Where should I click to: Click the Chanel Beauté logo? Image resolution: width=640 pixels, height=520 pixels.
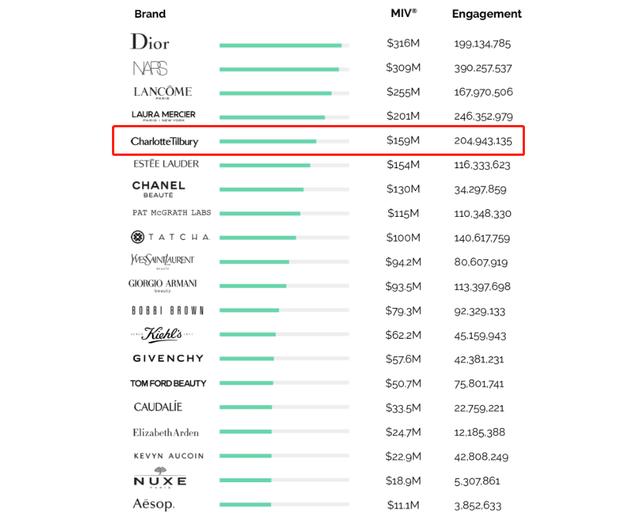[x=159, y=188]
